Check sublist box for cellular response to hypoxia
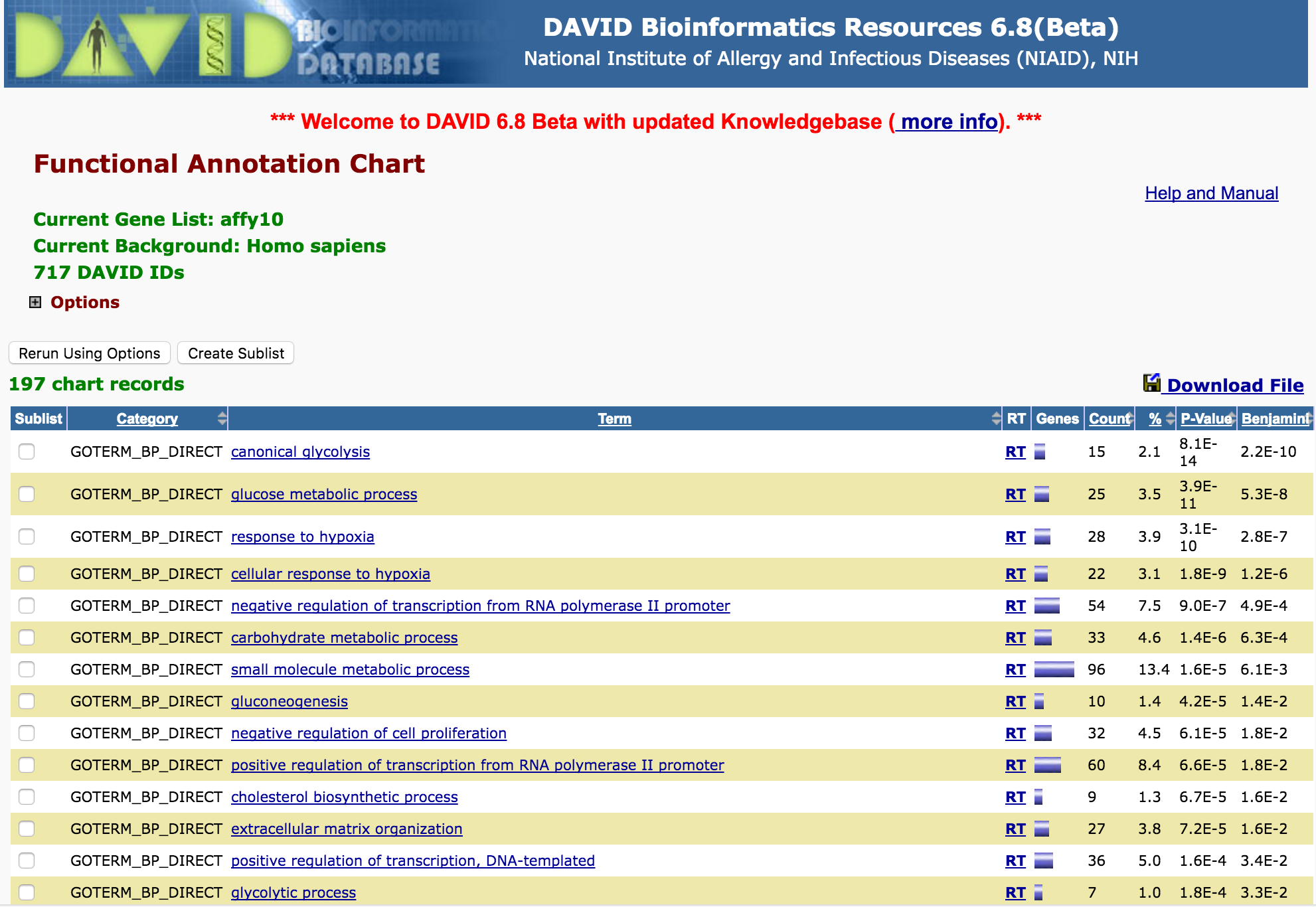1316x907 pixels. coord(27,574)
